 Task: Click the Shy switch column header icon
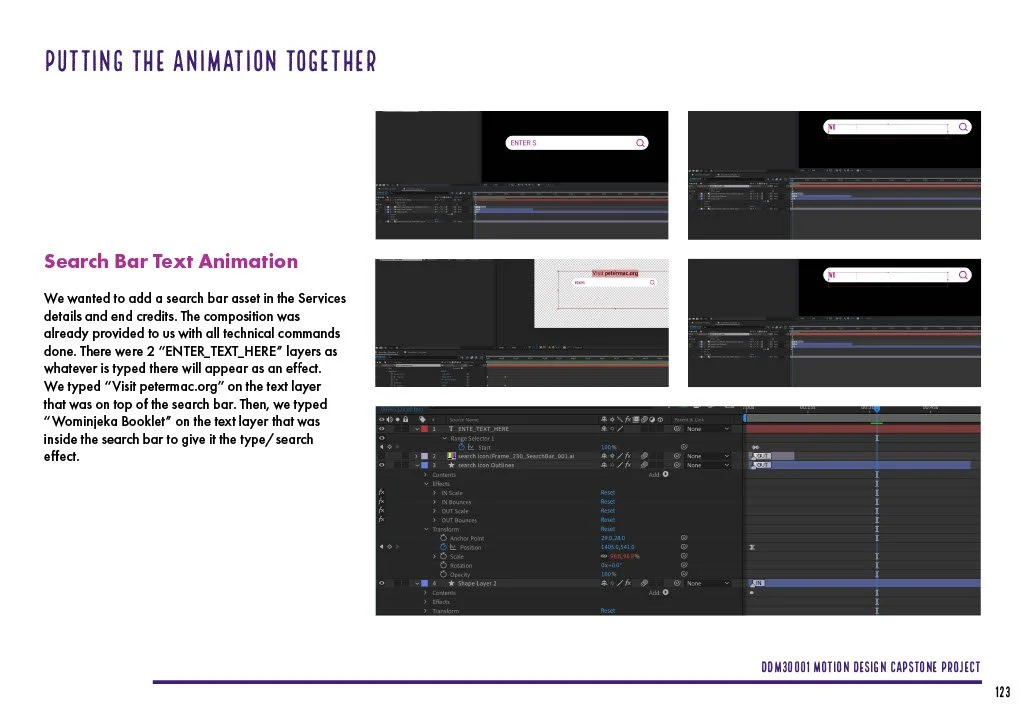604,419
